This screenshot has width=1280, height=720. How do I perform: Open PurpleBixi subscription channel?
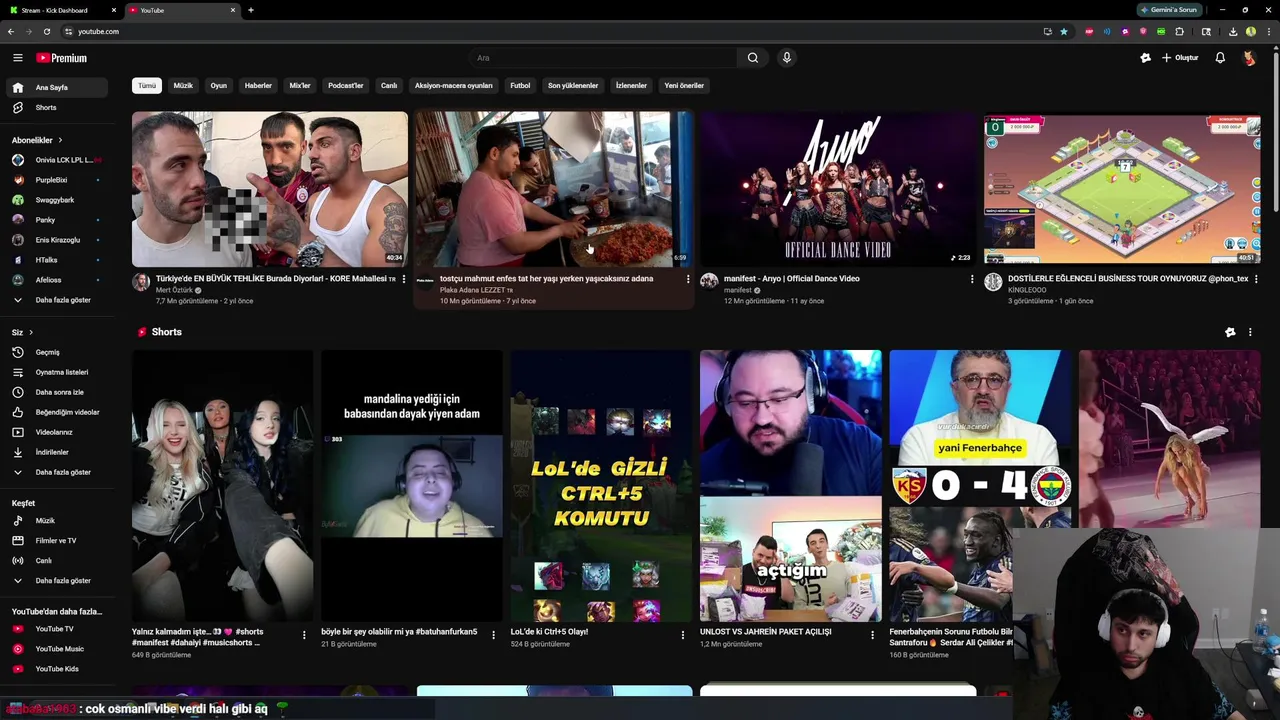pyautogui.click(x=55, y=180)
